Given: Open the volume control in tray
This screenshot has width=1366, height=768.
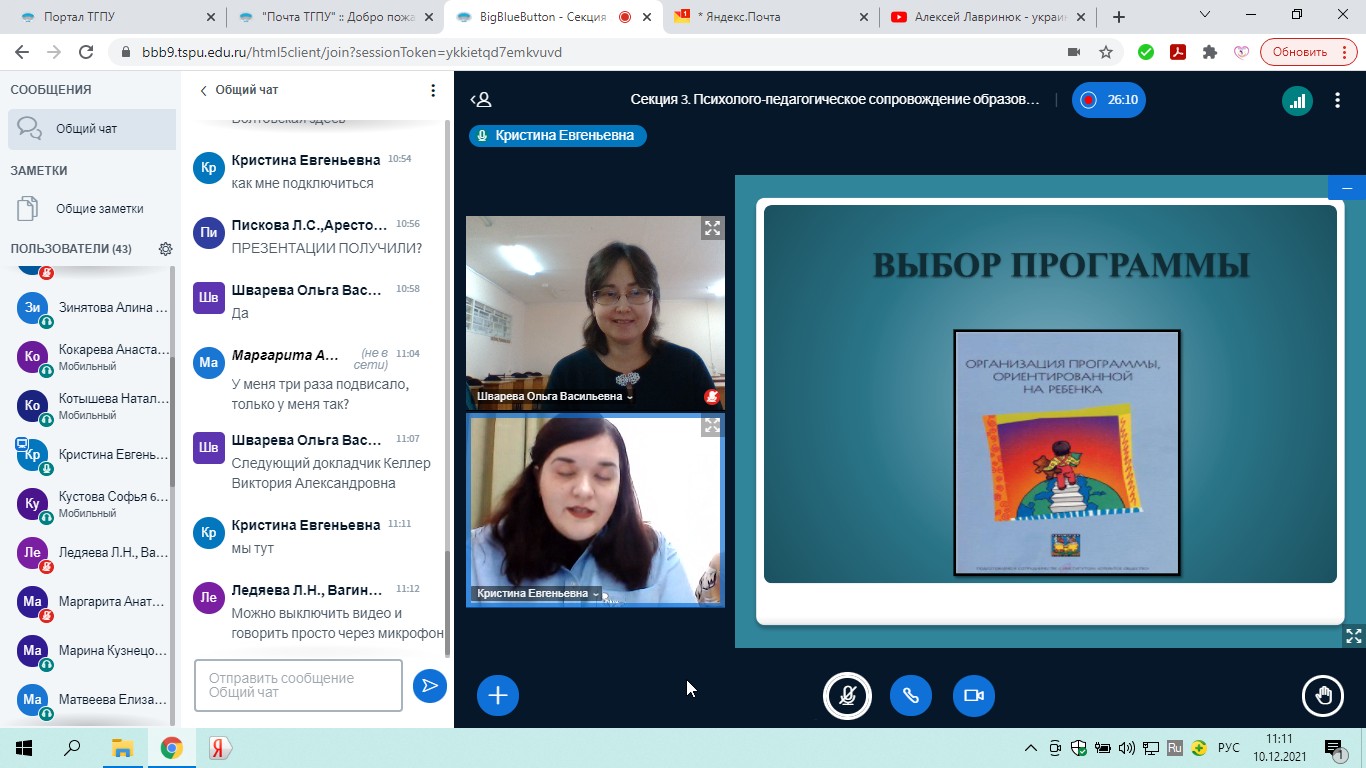Looking at the screenshot, I should click(1127, 748).
